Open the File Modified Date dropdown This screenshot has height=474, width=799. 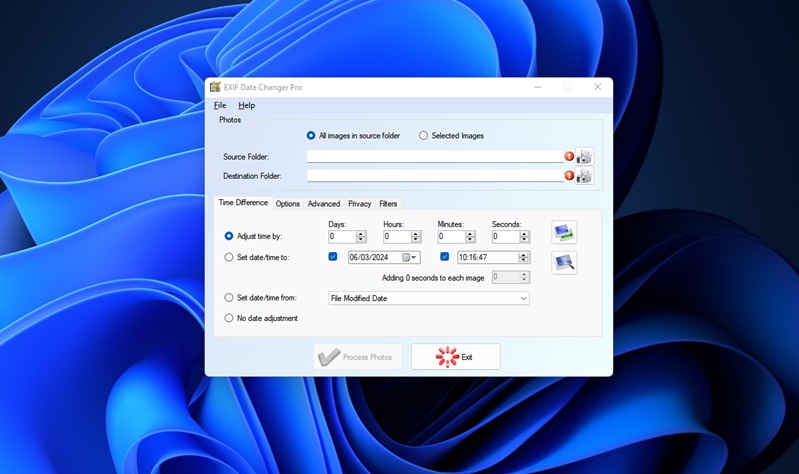[x=429, y=298]
